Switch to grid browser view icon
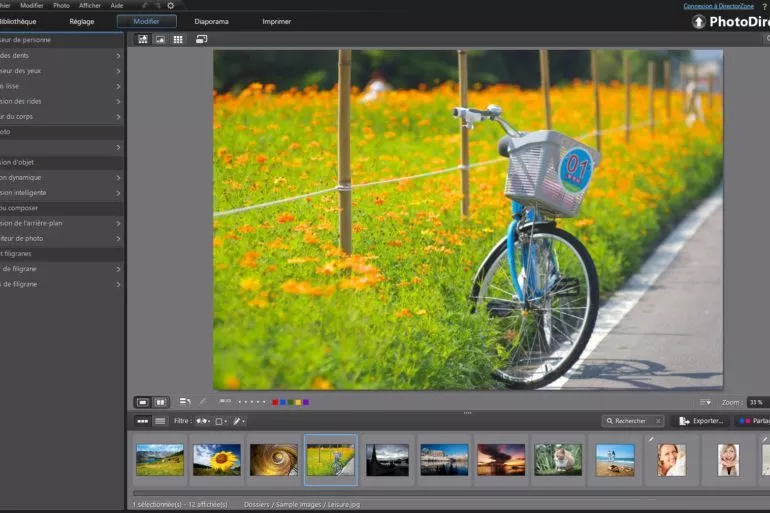Image resolution: width=770 pixels, height=513 pixels. pyautogui.click(x=178, y=39)
